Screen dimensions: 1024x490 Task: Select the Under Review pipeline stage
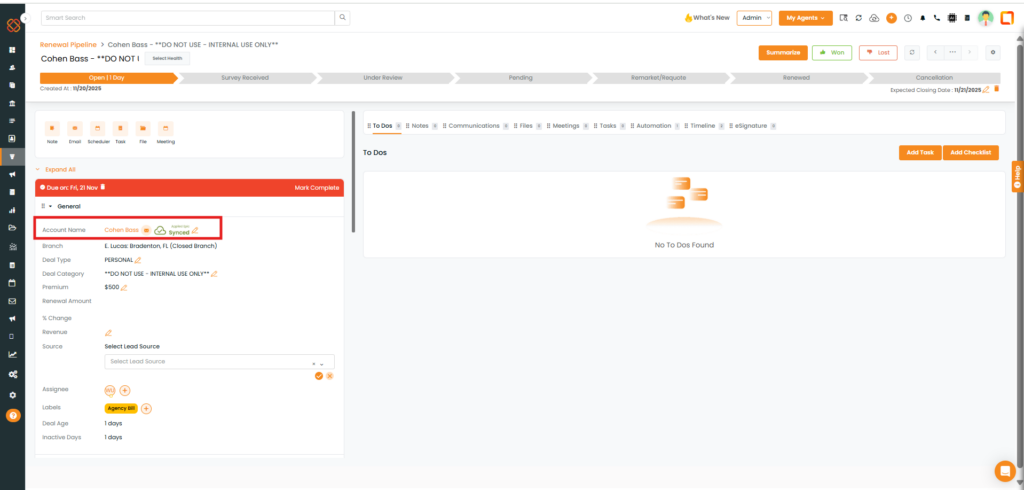[383, 77]
